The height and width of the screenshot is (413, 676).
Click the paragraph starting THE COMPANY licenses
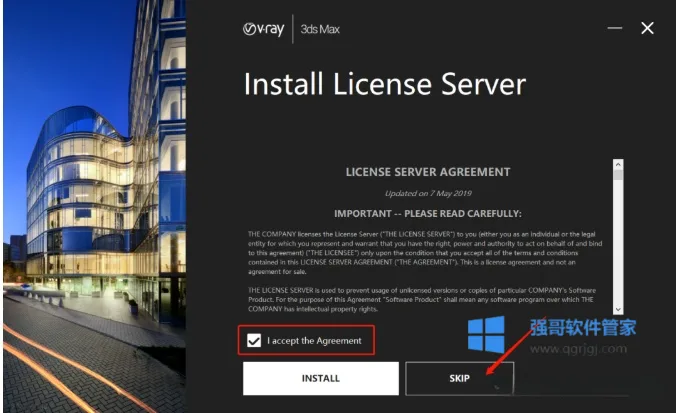425,253
